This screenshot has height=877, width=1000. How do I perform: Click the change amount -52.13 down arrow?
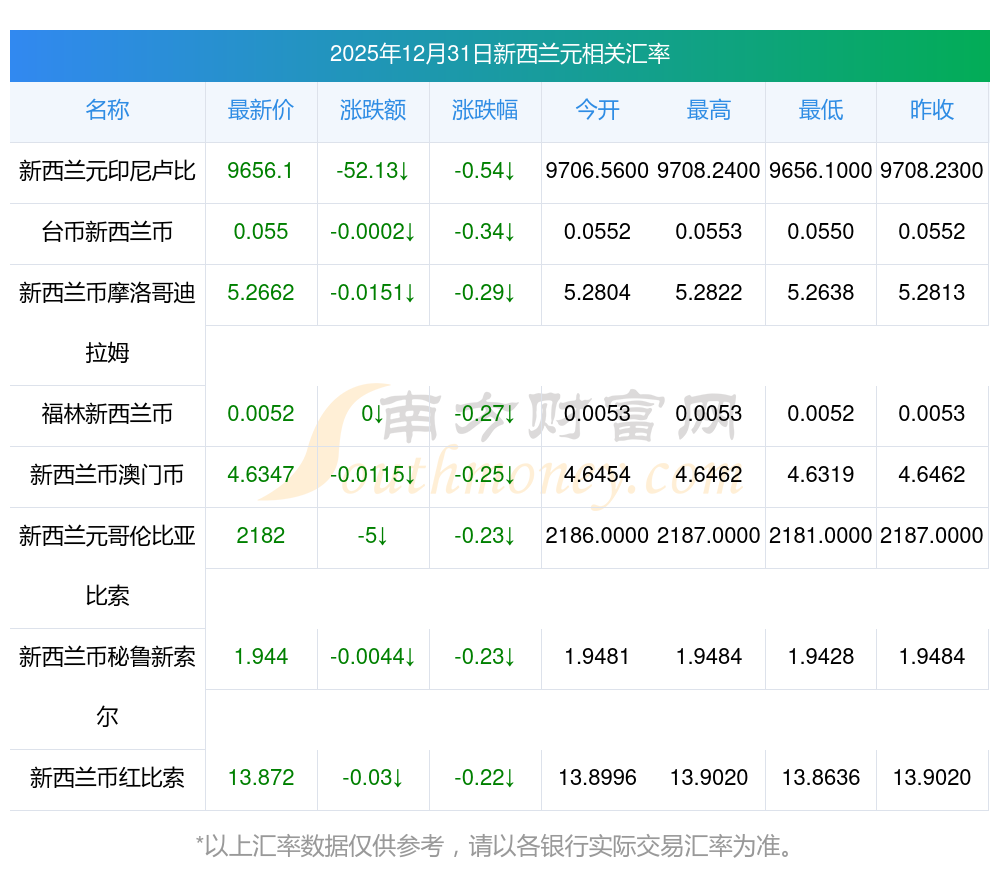pyautogui.click(x=402, y=171)
